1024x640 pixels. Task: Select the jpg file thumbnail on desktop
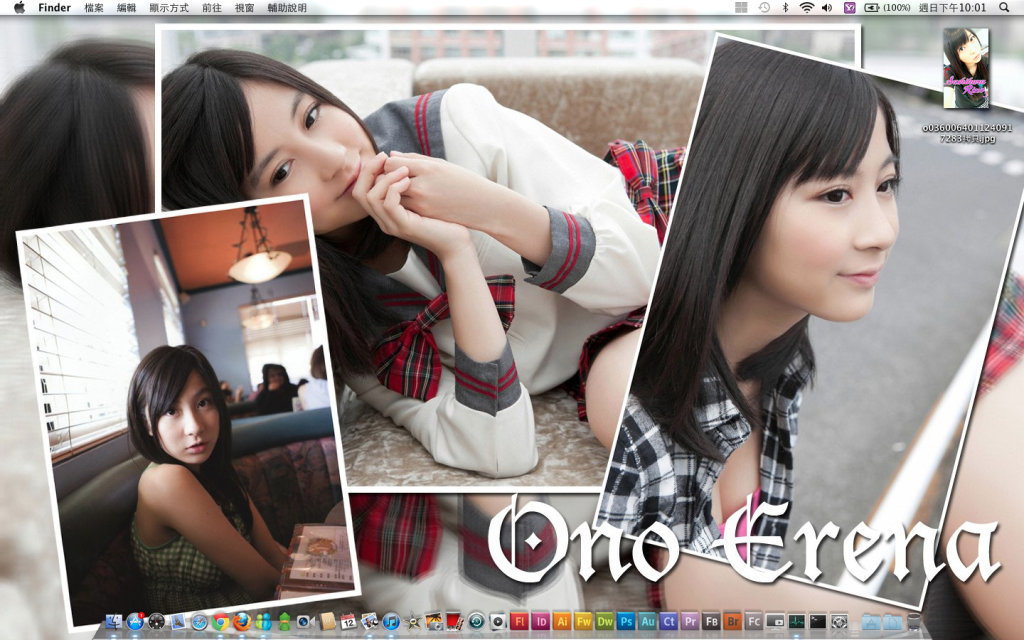click(x=966, y=68)
